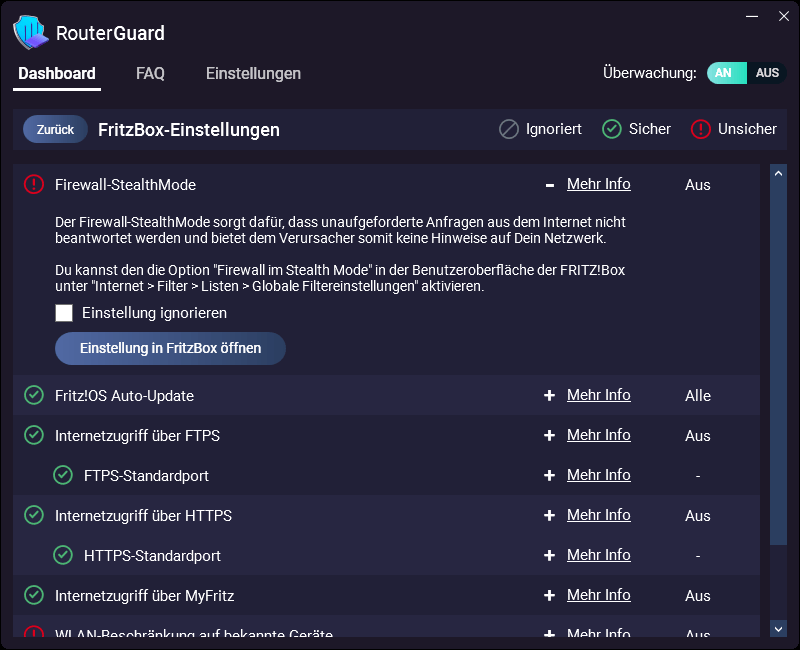Check the Einstellung ignorieren checkbox

pos(64,313)
